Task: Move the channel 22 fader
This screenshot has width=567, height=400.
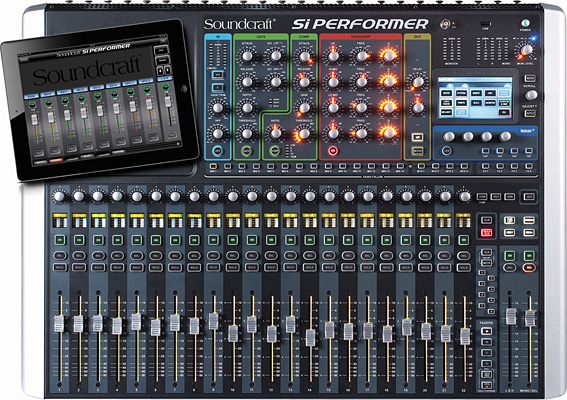Action: (465, 336)
